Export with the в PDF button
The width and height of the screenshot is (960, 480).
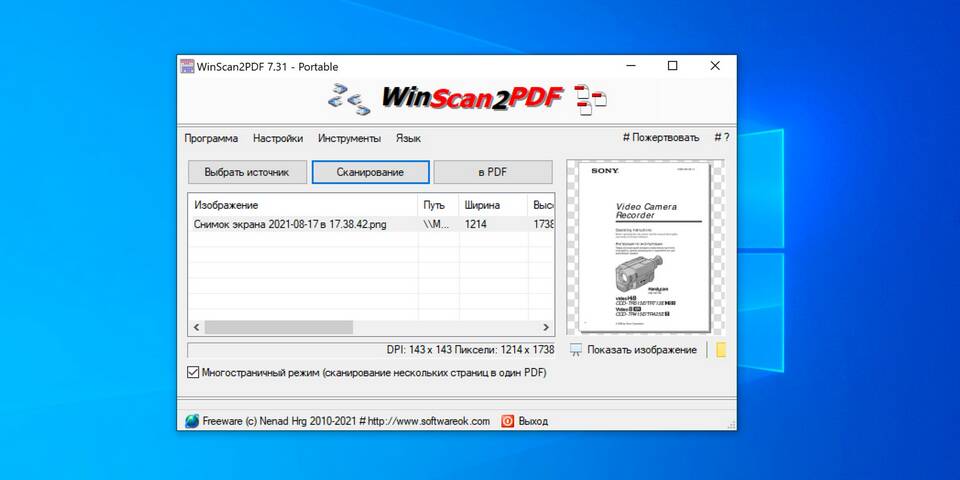(493, 172)
